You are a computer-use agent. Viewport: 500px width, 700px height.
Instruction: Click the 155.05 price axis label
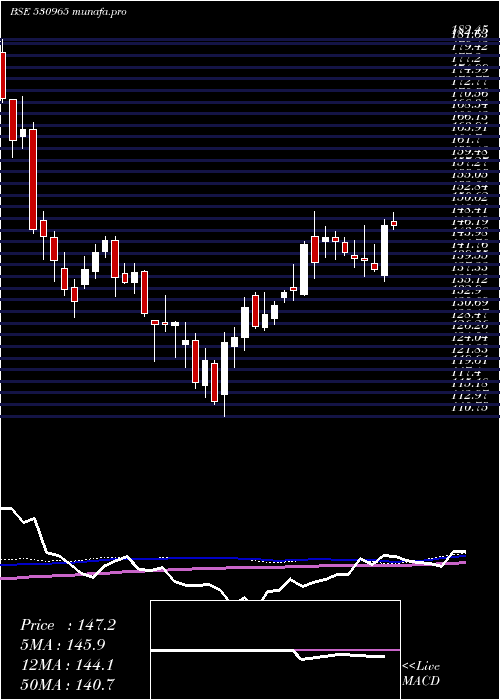(469, 175)
